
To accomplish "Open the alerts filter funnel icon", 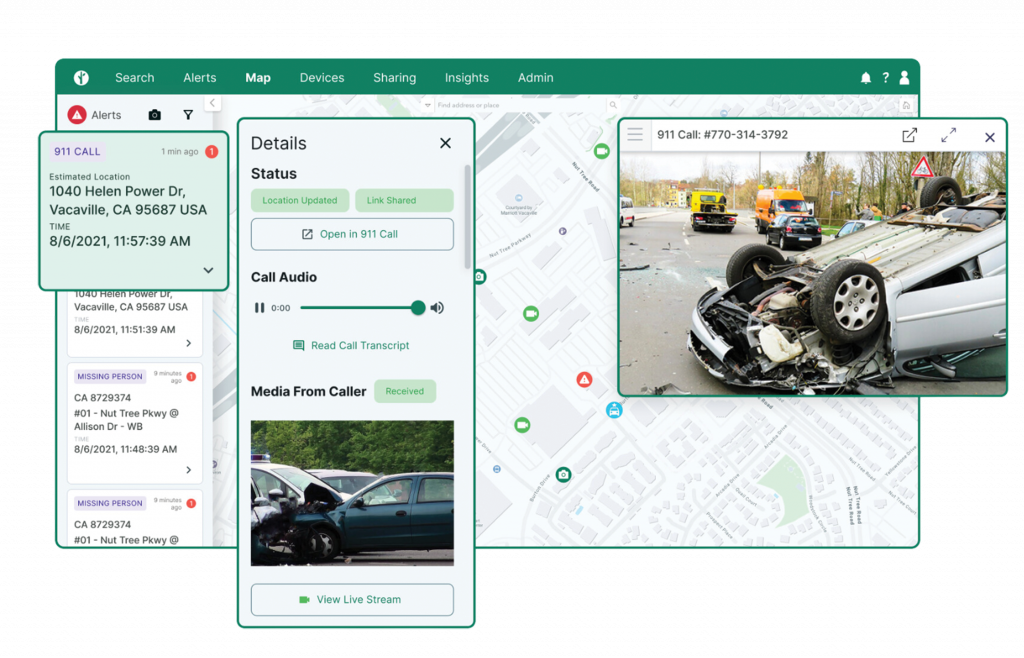I will (188, 115).
